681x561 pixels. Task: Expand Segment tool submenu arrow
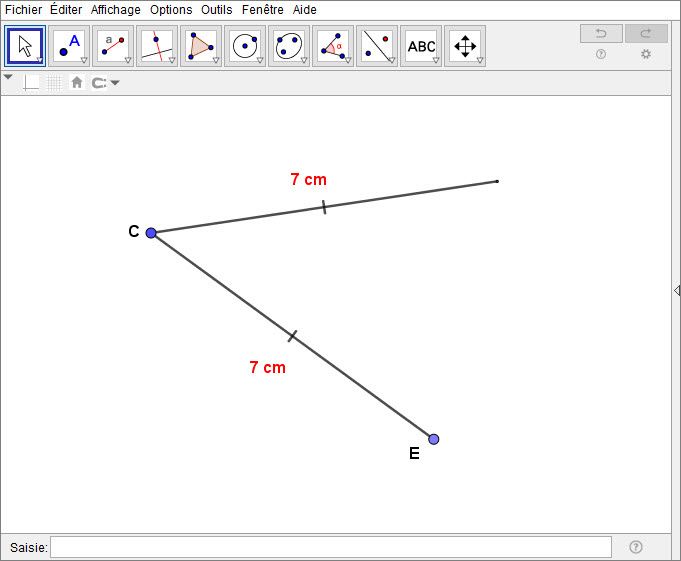pyautogui.click(x=128, y=60)
